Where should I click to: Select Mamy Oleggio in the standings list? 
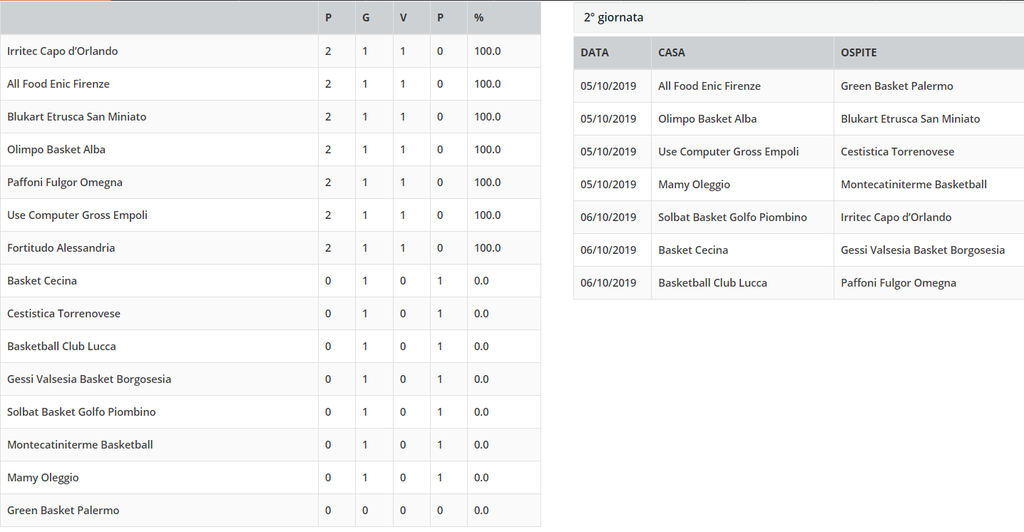(42, 478)
